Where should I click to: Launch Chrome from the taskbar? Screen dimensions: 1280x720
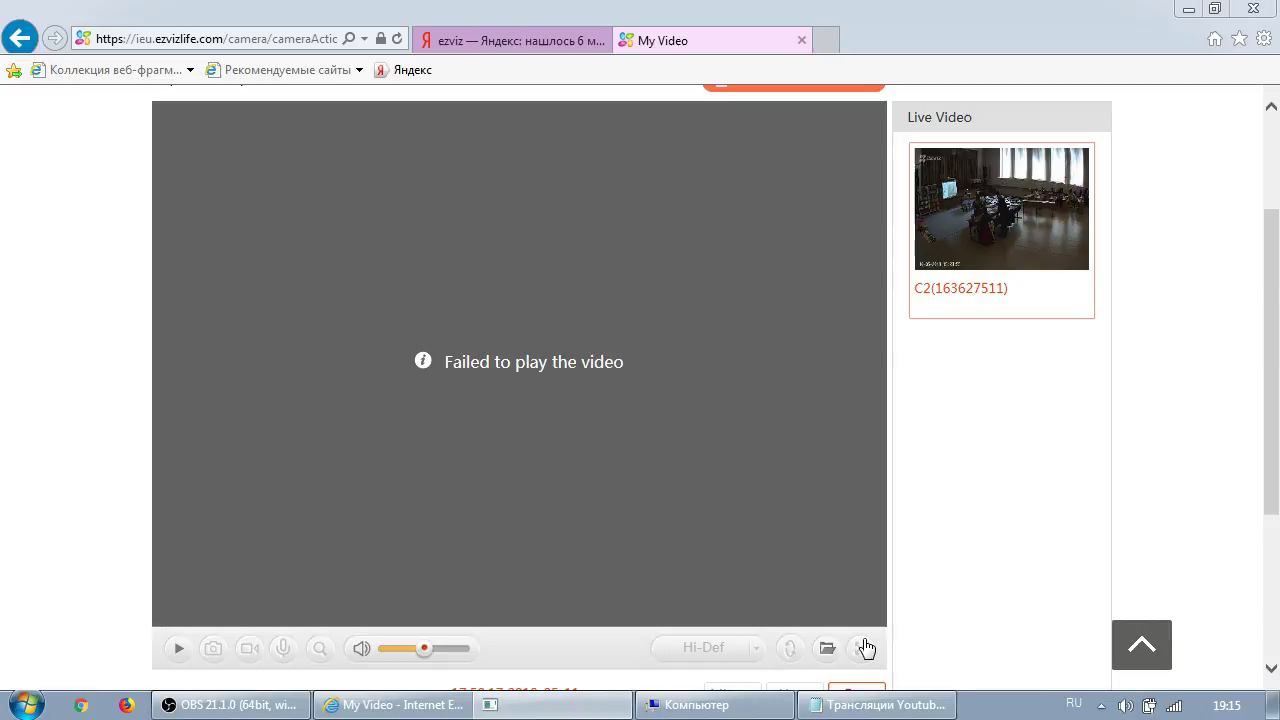[81, 705]
